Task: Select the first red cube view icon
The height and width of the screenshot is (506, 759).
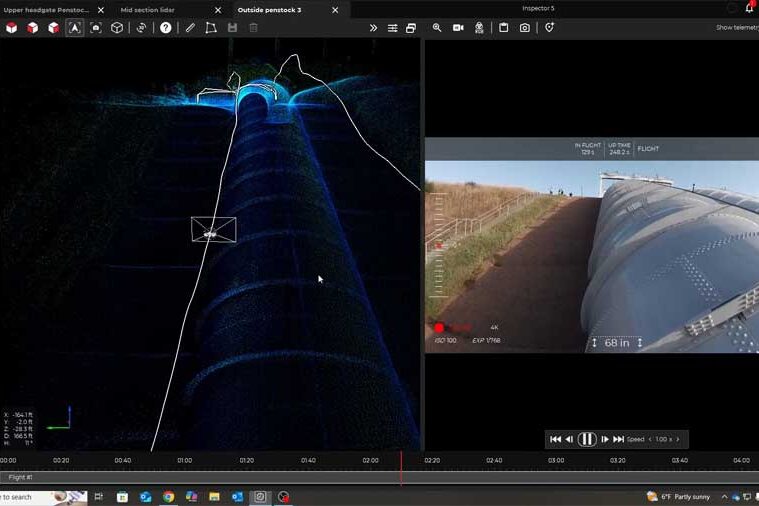Action: [x=12, y=28]
